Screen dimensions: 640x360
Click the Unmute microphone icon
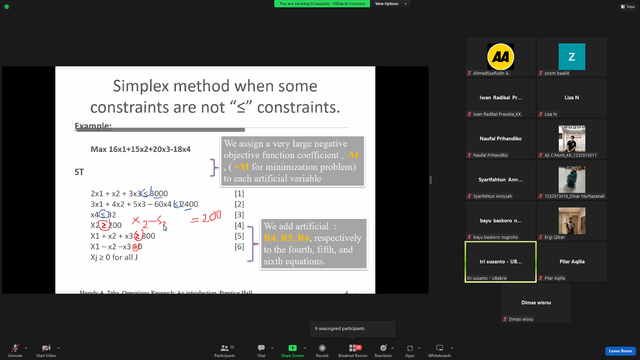(x=15, y=348)
